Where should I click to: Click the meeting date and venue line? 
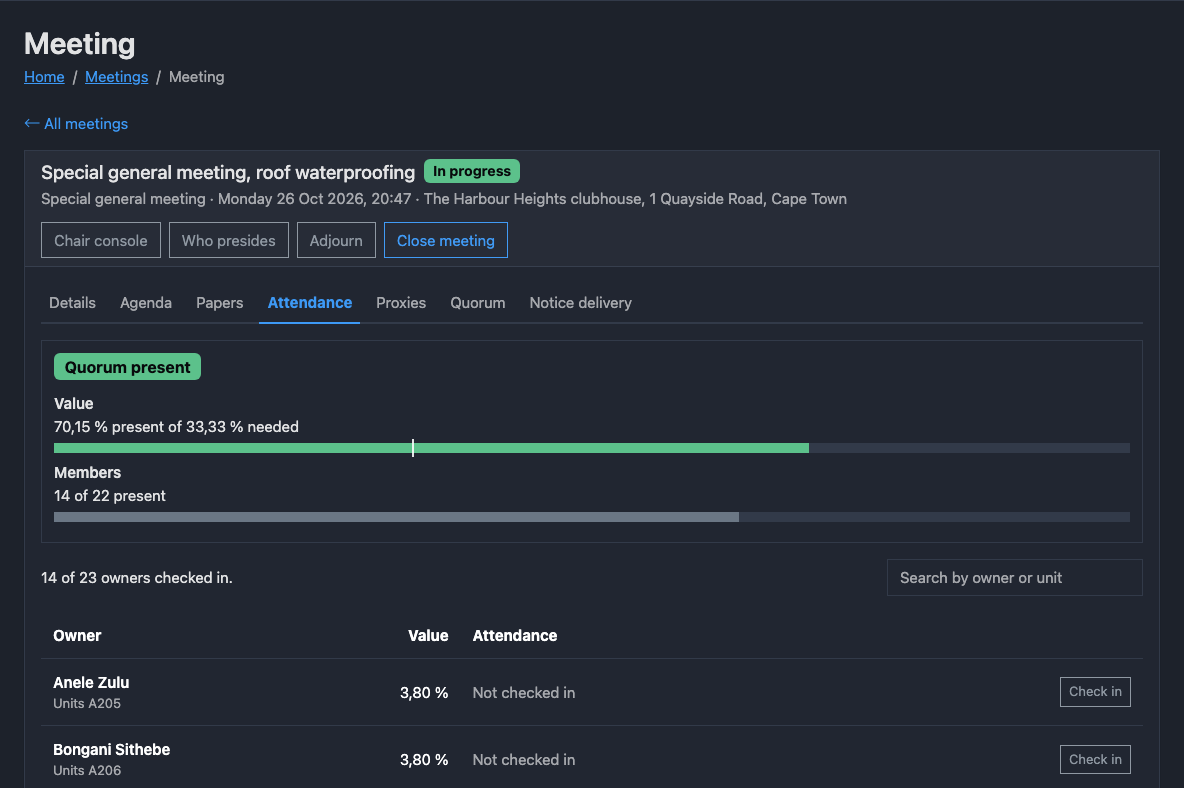[444, 199]
